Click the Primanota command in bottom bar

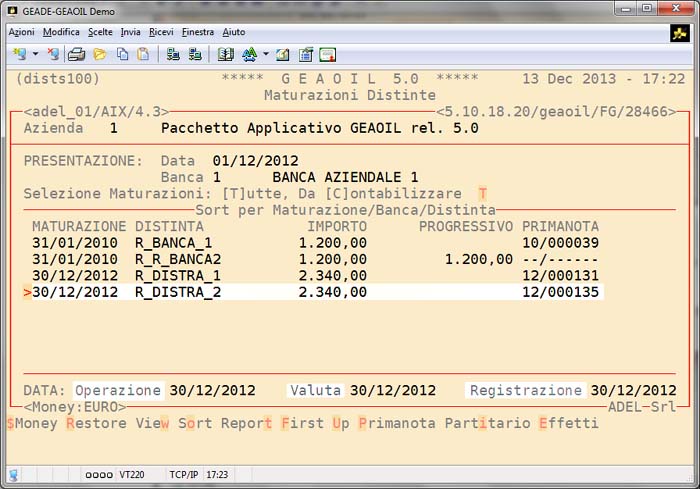(x=397, y=423)
